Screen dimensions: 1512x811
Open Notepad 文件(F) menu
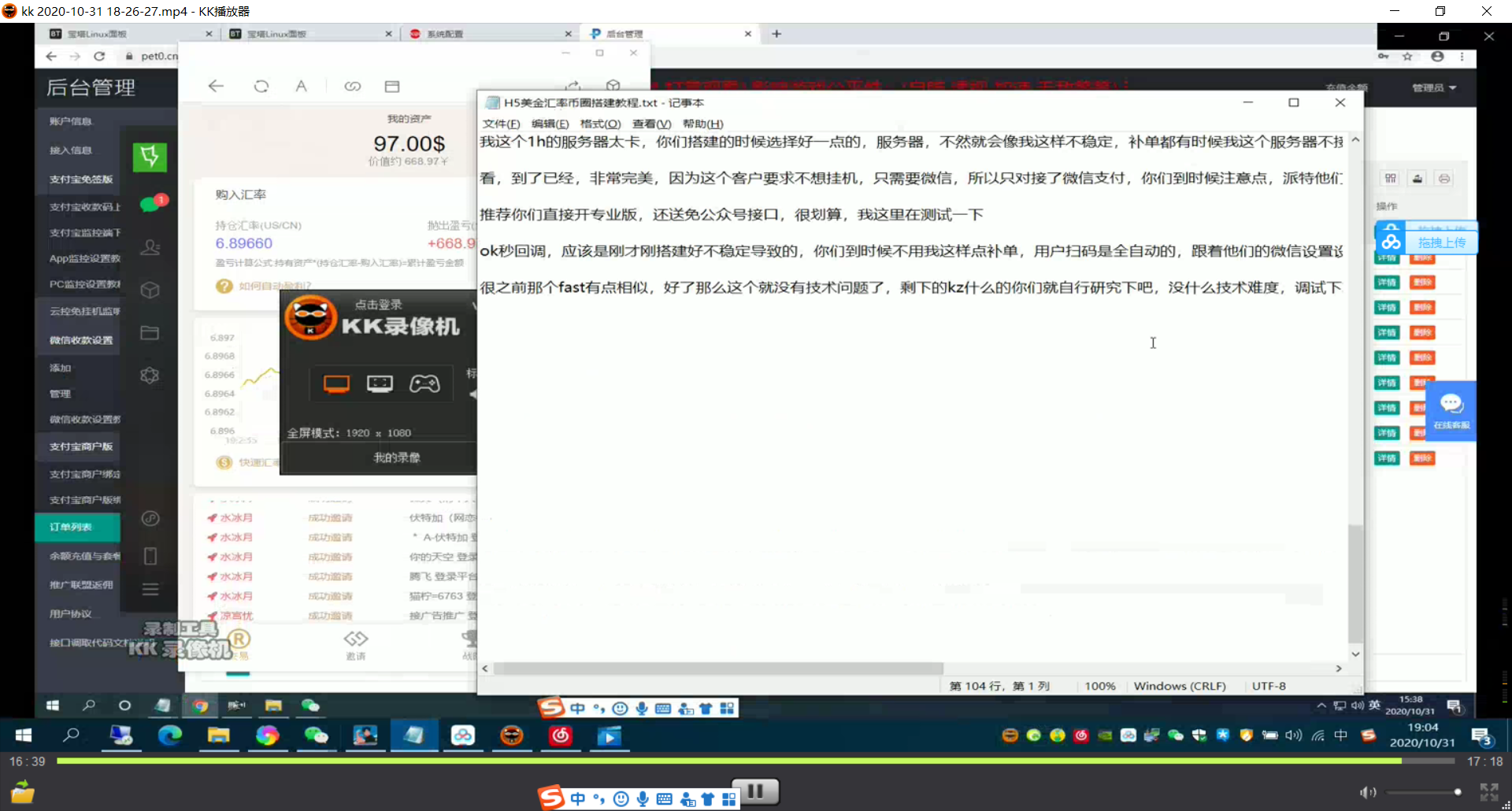501,124
